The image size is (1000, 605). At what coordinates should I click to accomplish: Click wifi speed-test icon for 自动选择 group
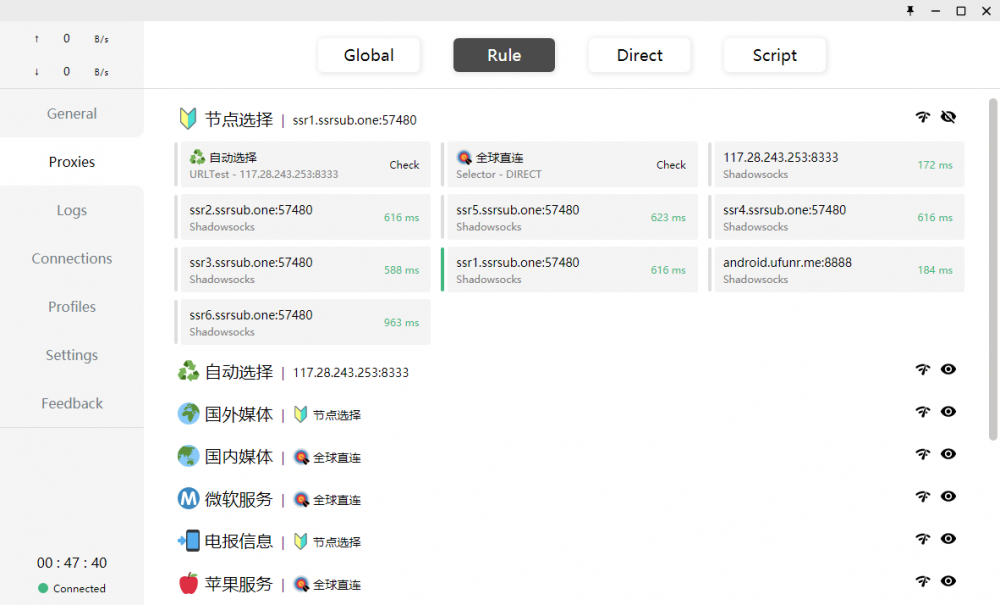[922, 370]
